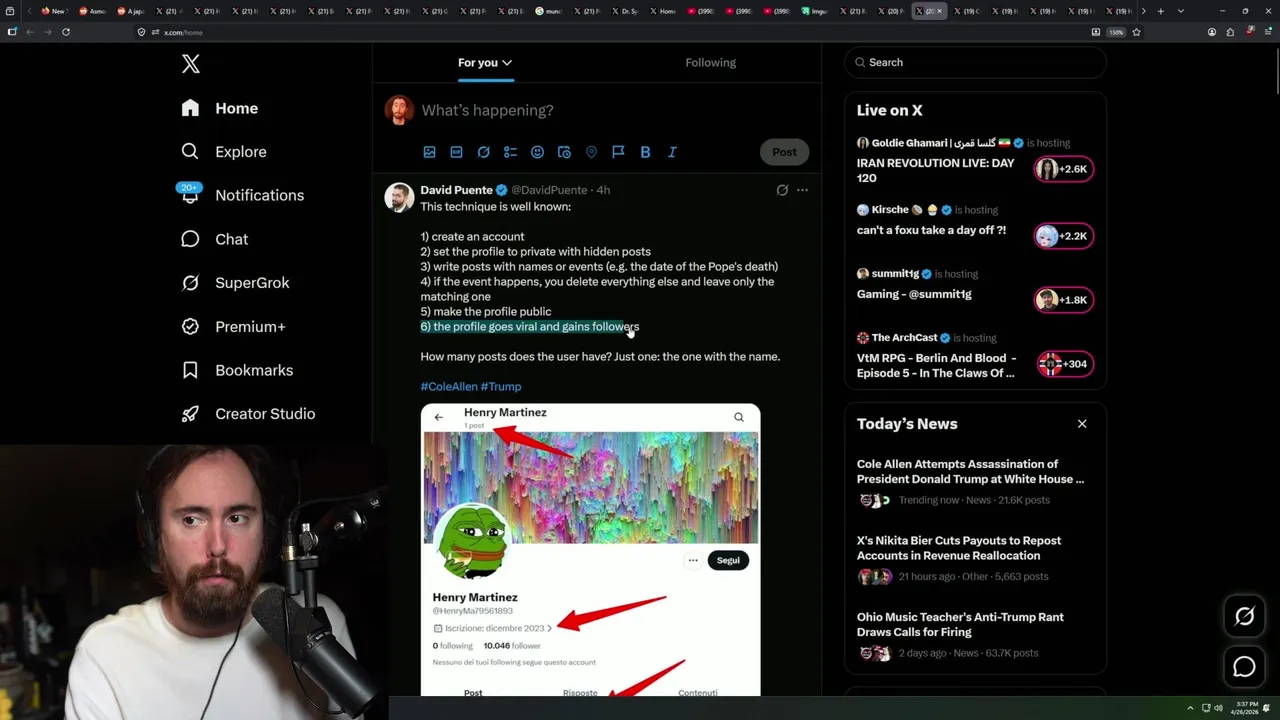
Task: Click the +2.2K listeners badge
Action: (x=1063, y=236)
